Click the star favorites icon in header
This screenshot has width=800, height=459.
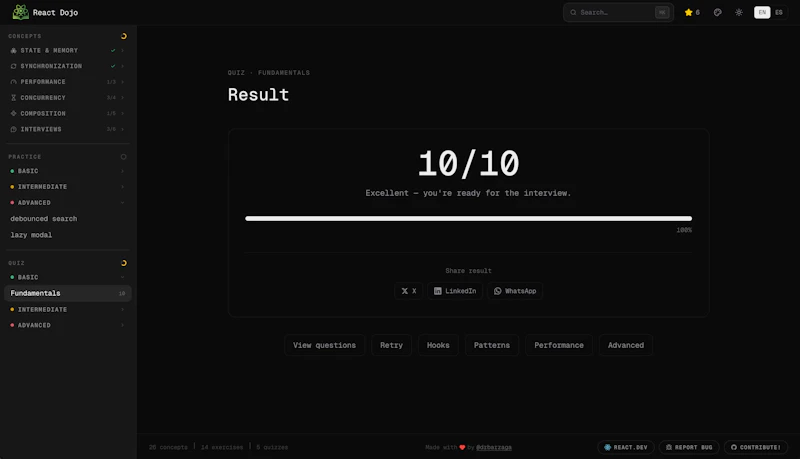click(689, 12)
